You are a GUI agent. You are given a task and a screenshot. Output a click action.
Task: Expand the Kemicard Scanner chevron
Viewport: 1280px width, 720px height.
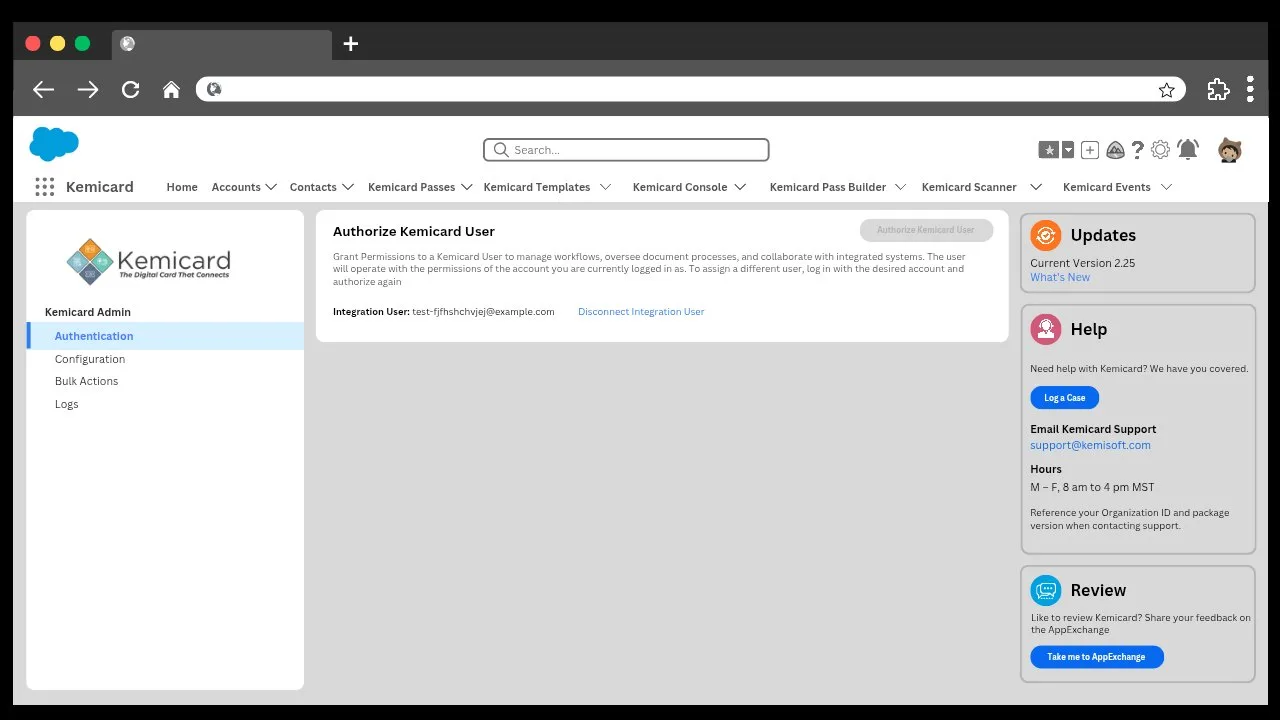(1036, 187)
